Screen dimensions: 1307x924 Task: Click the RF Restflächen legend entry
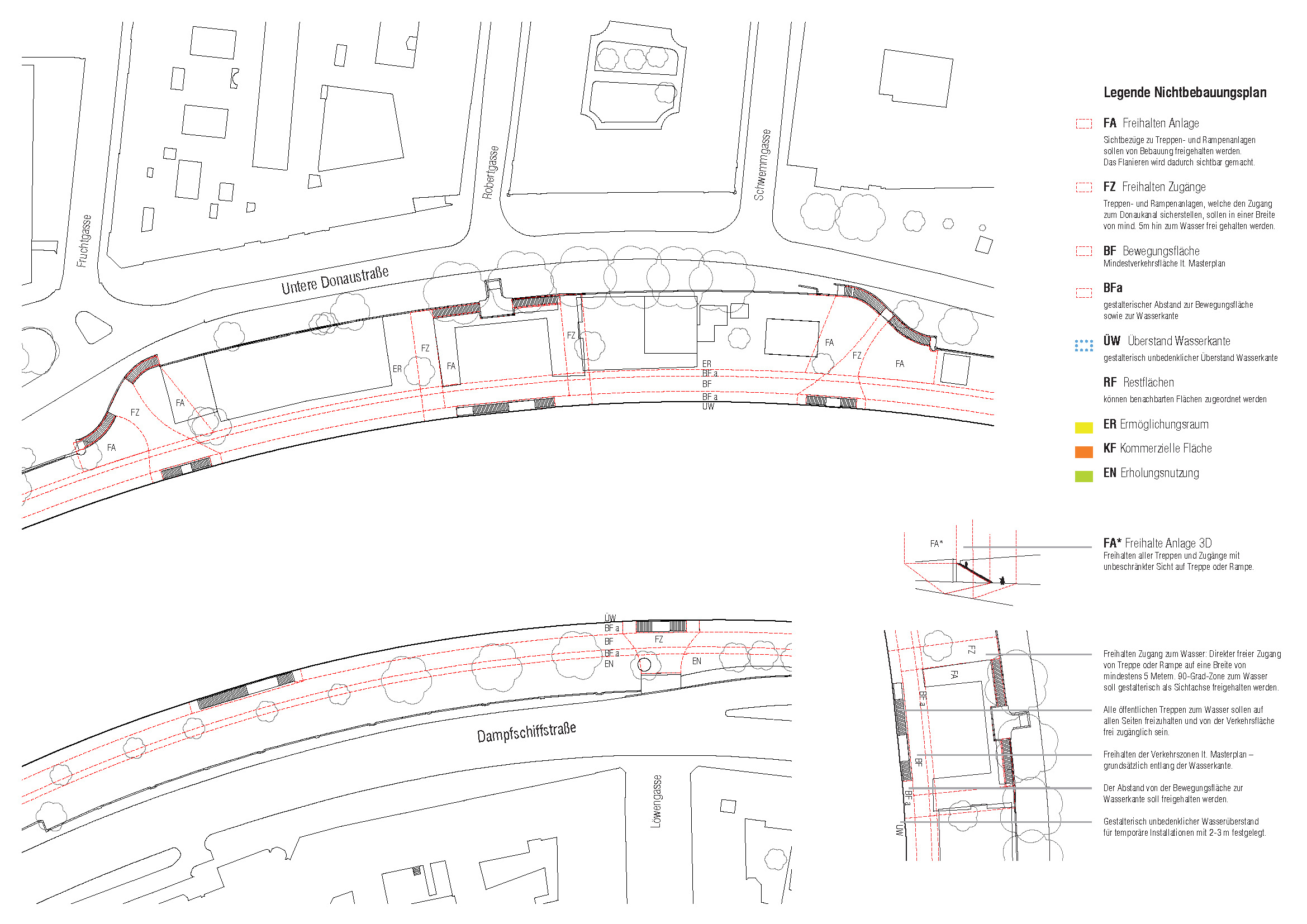pos(1138,382)
